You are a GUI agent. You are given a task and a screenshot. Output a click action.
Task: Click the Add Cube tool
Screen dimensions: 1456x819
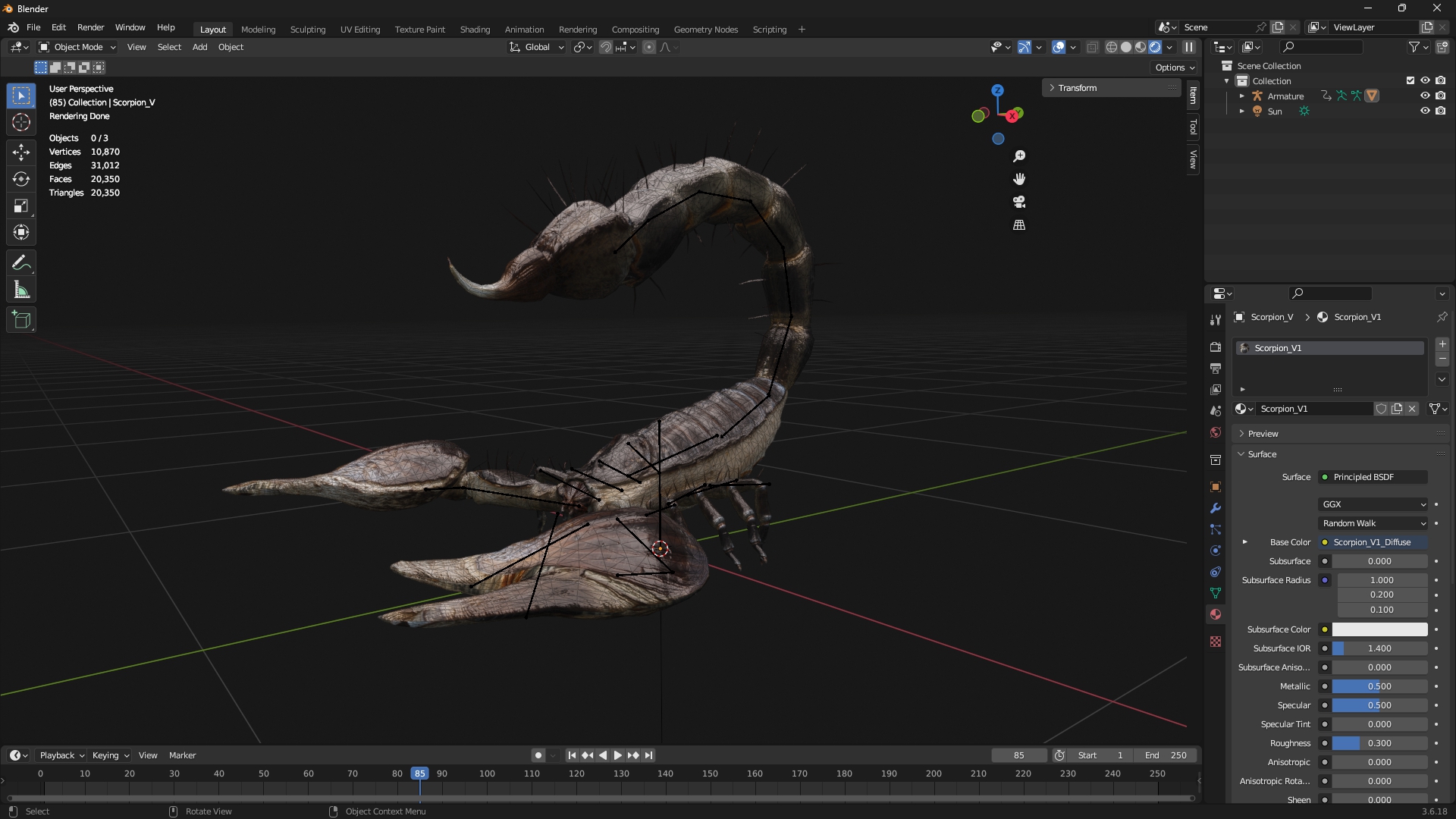tap(21, 320)
